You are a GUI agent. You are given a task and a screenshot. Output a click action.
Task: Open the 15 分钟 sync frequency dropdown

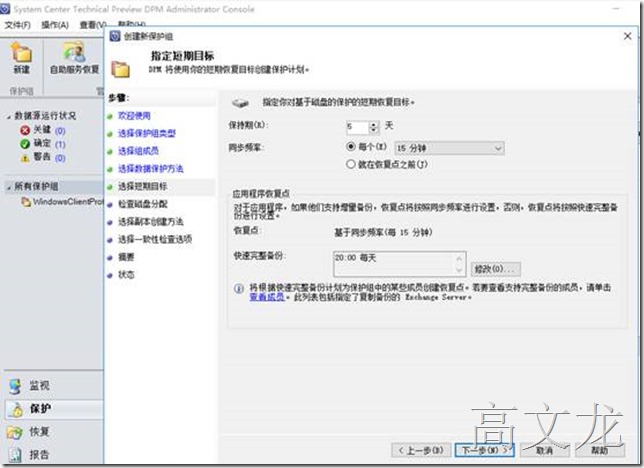point(449,148)
